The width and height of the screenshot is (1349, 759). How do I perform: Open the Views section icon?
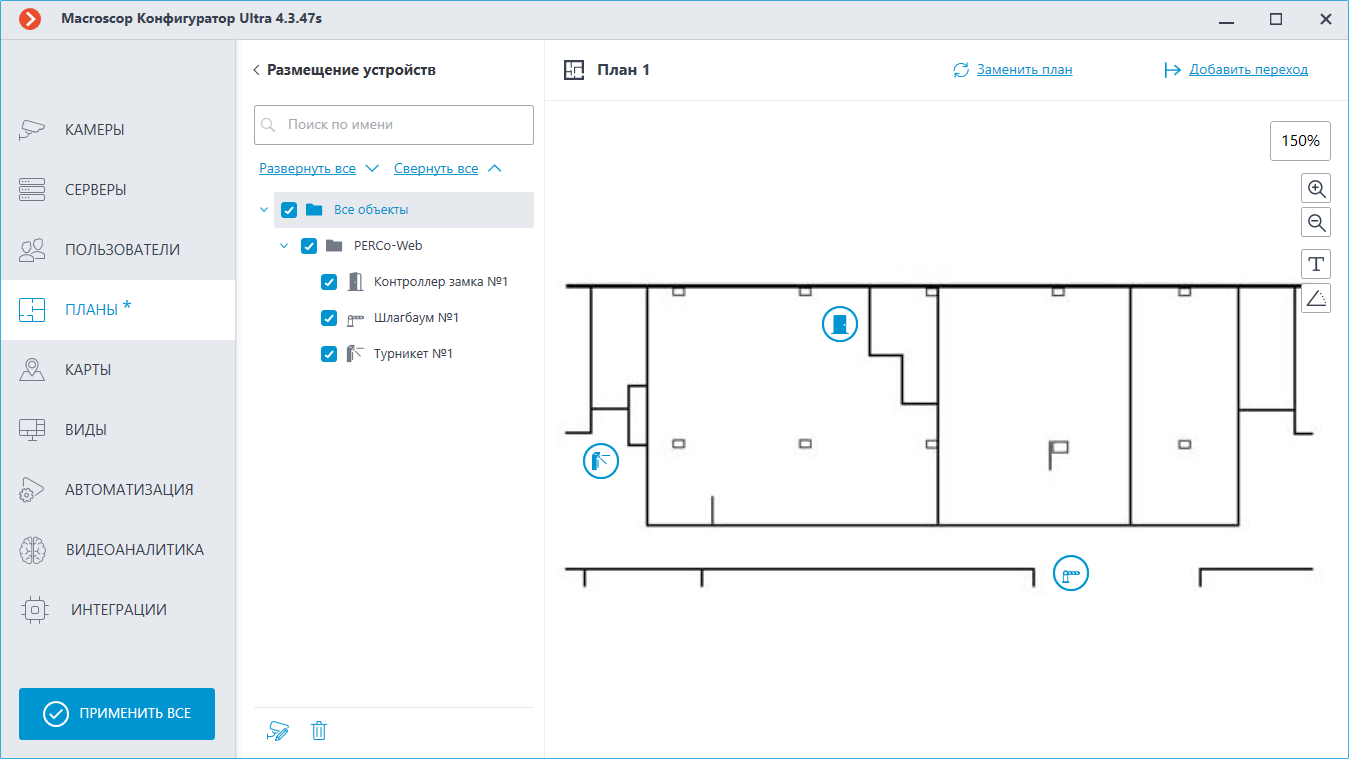pos(32,429)
